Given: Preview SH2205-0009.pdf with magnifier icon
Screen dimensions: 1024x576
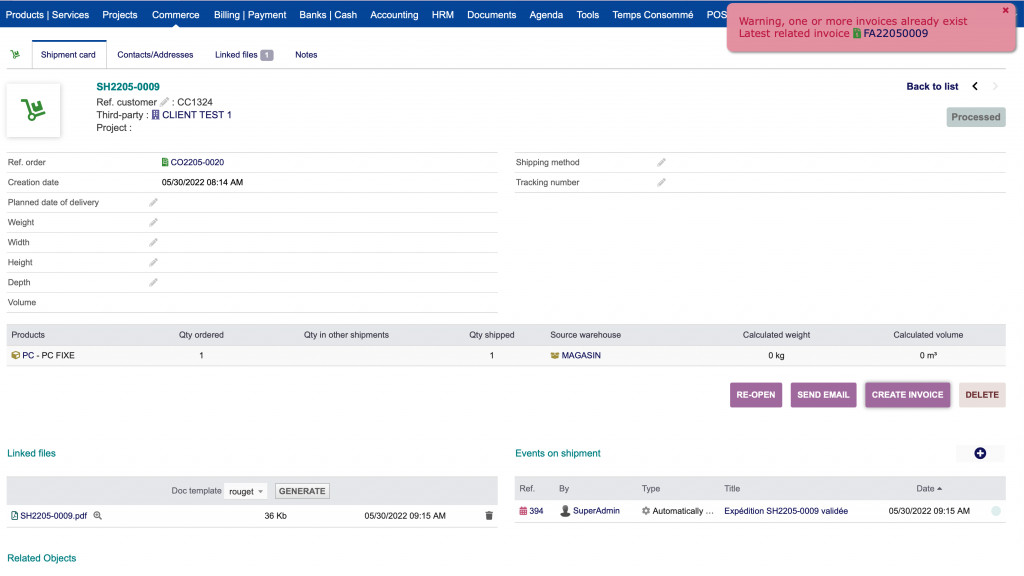Looking at the screenshot, I should click(98, 516).
